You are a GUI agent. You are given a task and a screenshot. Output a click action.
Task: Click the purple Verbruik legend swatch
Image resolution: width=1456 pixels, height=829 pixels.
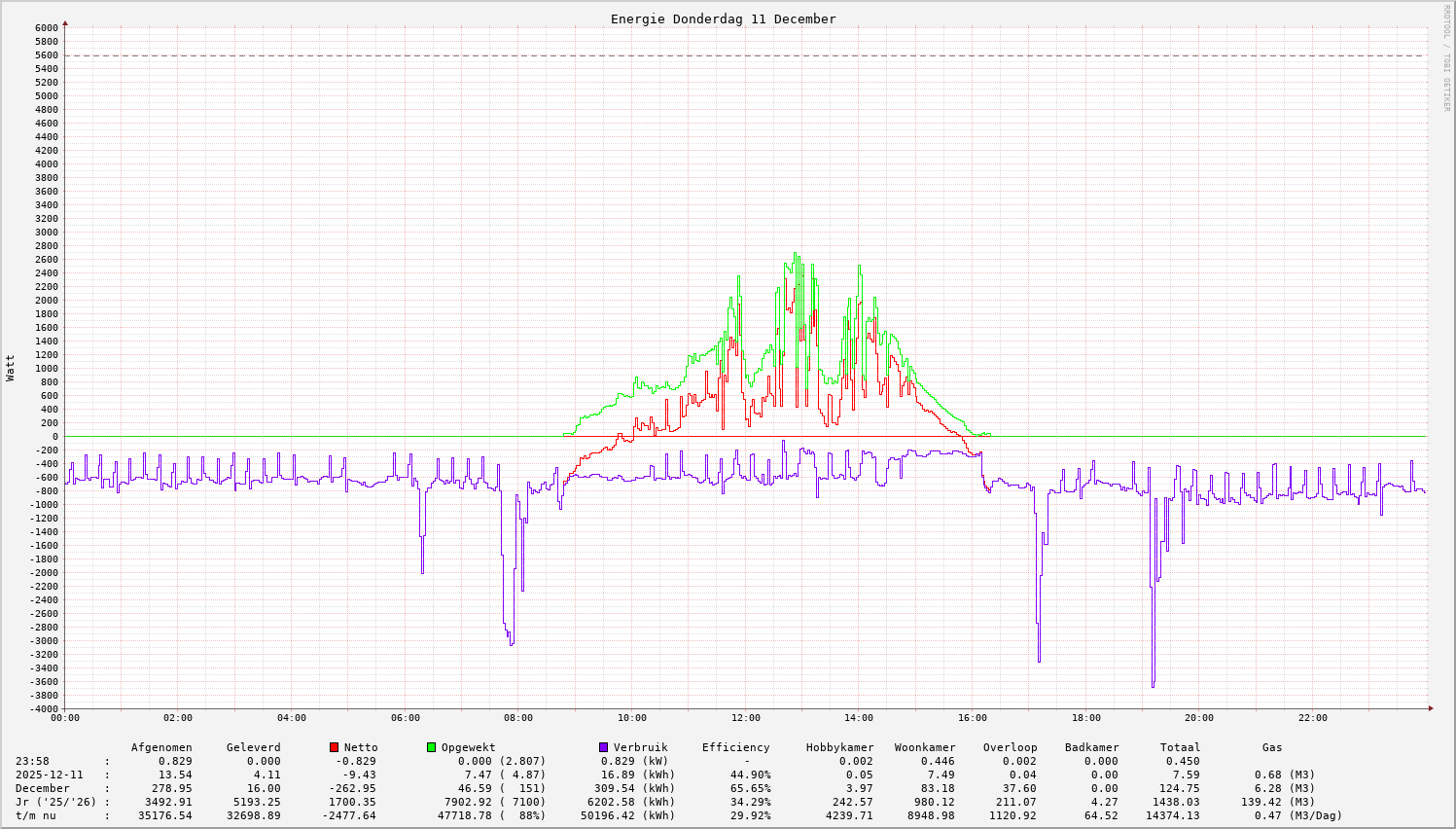(603, 747)
